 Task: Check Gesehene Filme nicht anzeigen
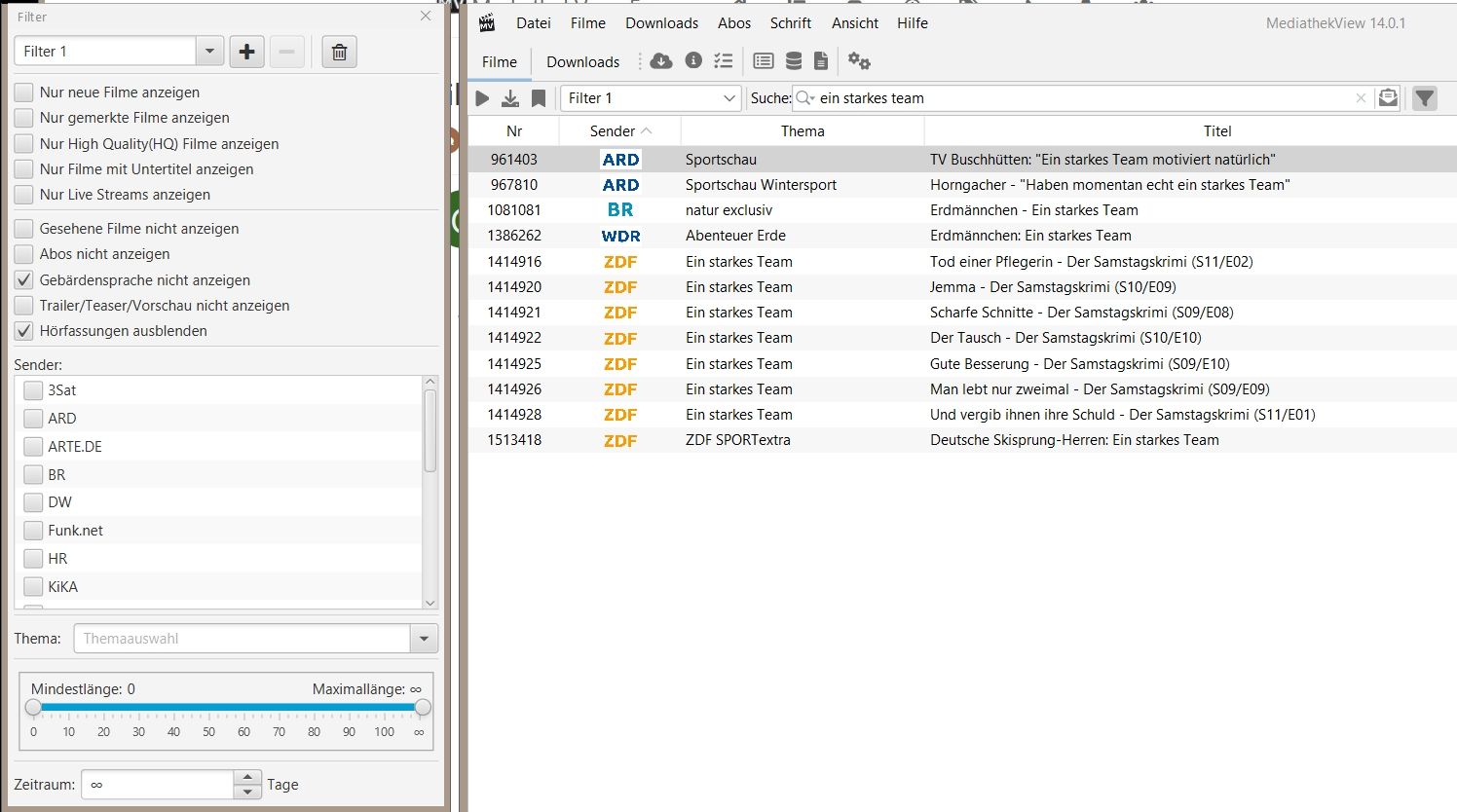(24, 229)
